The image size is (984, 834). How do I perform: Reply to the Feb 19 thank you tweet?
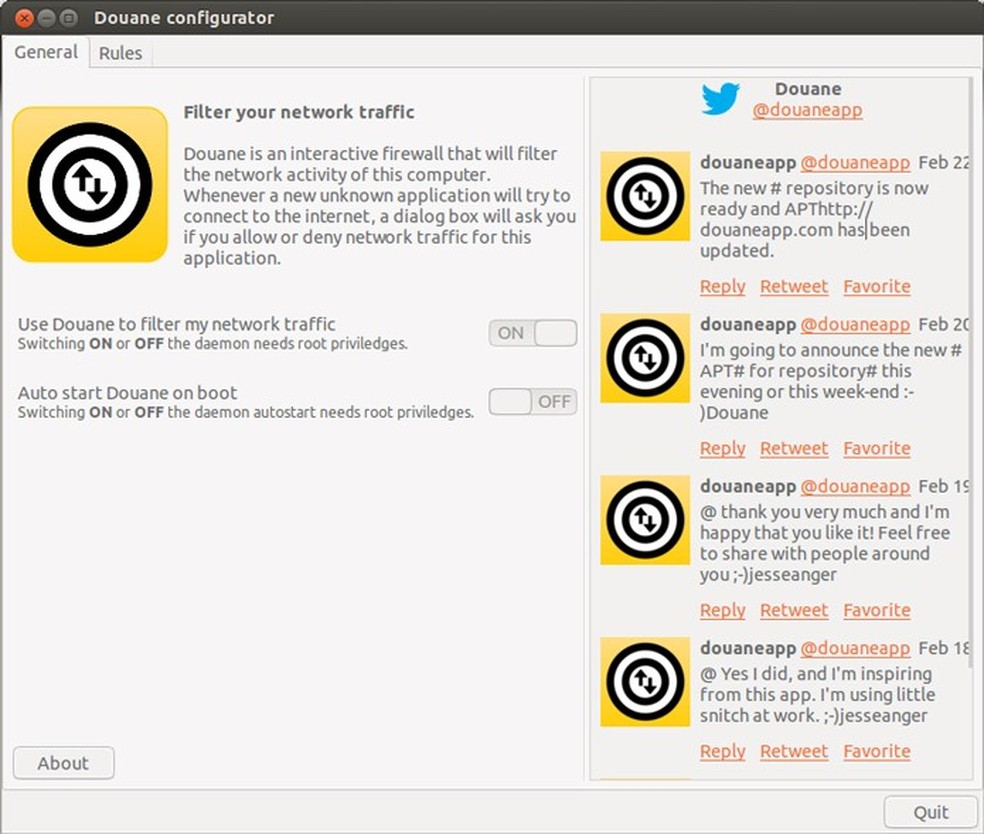coord(722,611)
